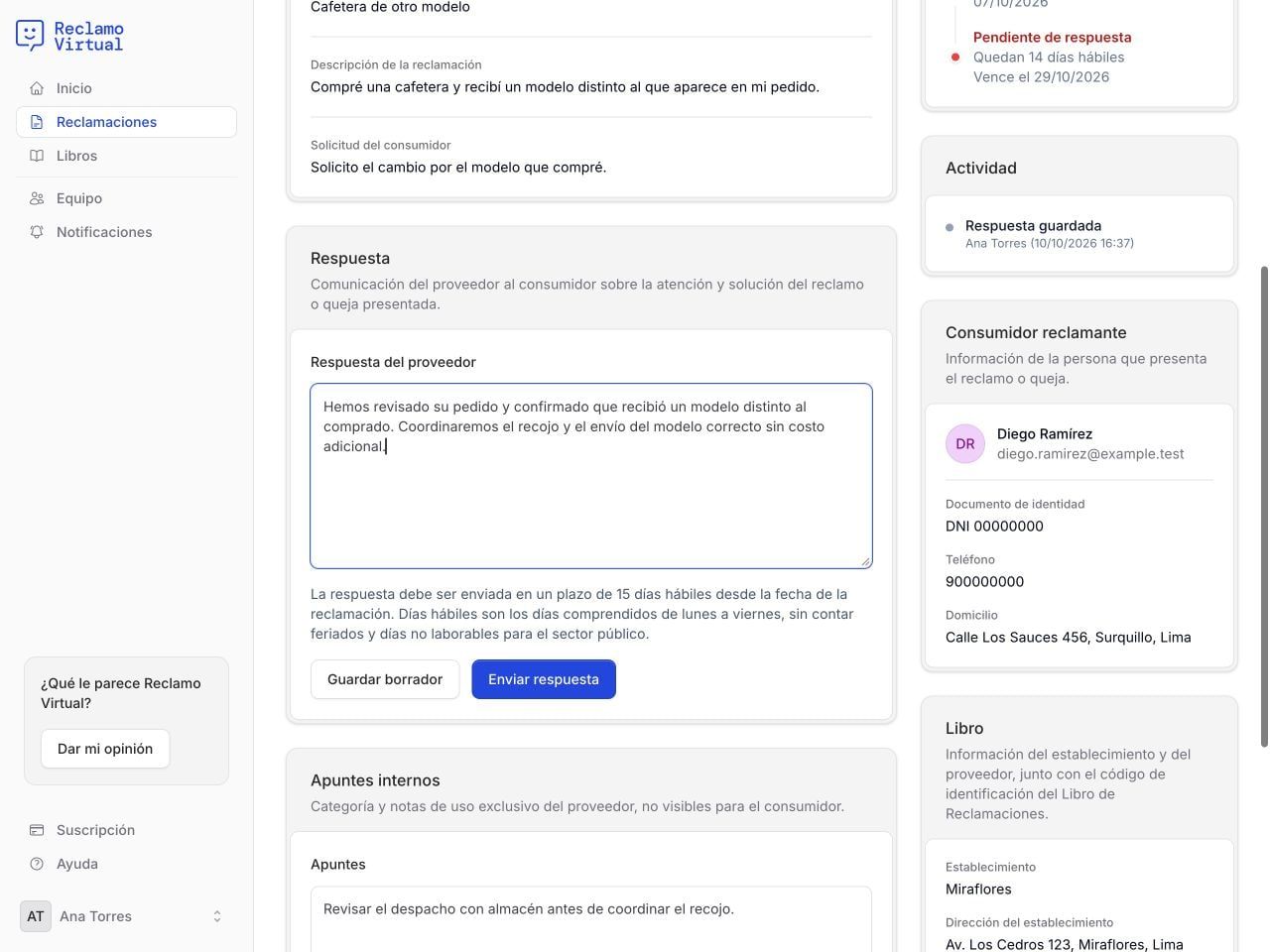
Task: Open the Suscripción page
Action: pyautogui.click(x=126, y=830)
